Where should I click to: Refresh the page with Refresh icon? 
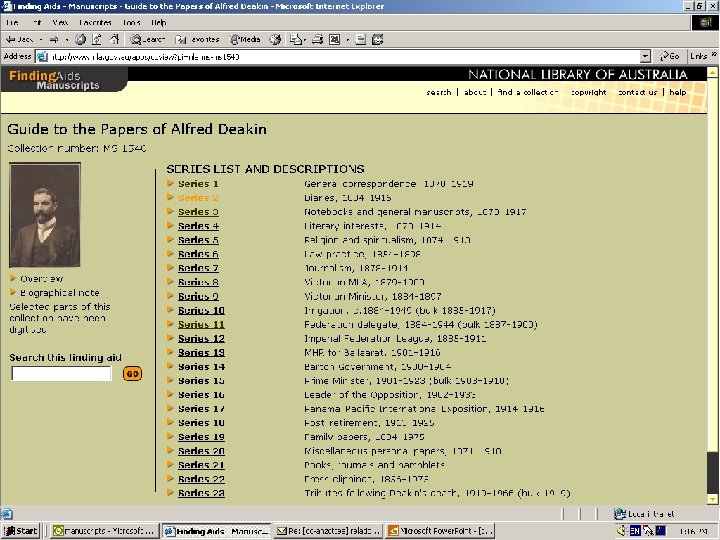97,39
